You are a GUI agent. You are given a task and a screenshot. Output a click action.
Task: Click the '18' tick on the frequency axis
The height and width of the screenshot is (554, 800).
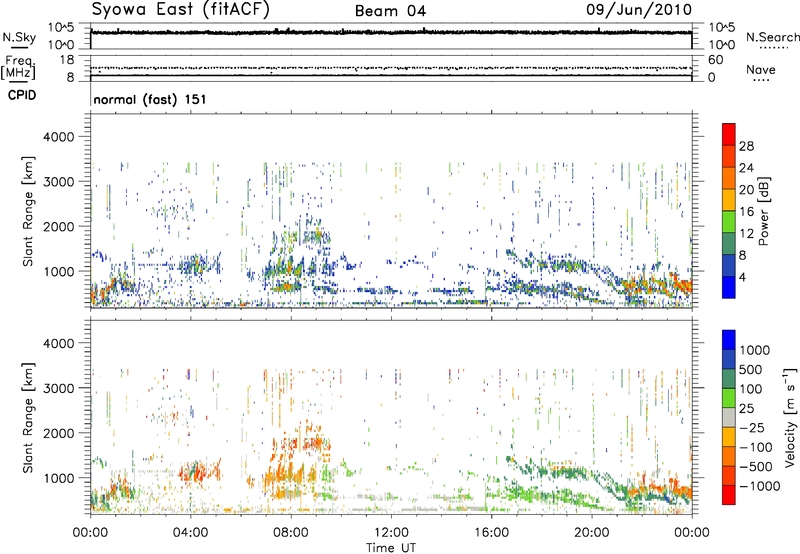point(66,60)
